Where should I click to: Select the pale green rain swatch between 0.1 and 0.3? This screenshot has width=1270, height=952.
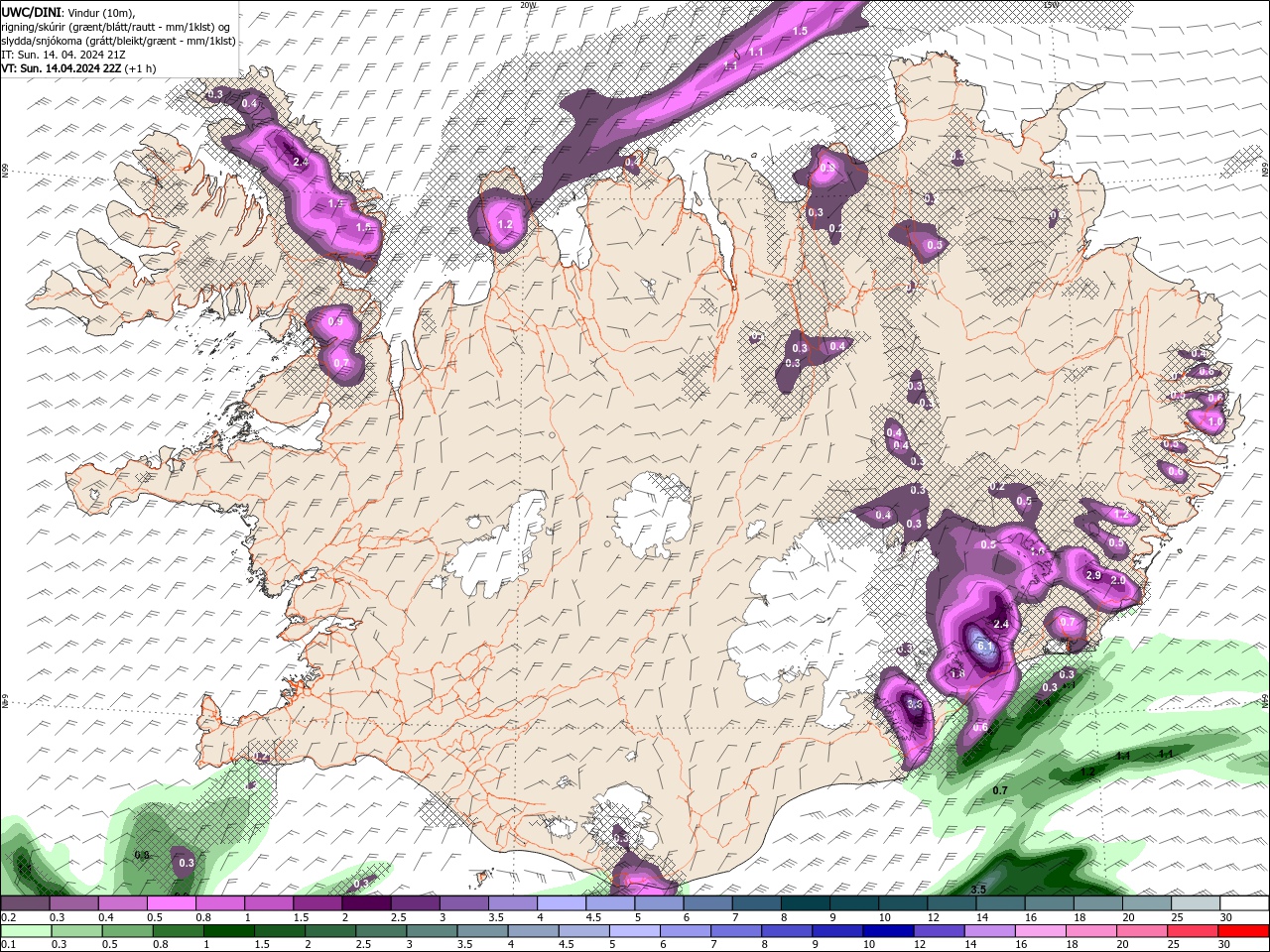click(25, 931)
